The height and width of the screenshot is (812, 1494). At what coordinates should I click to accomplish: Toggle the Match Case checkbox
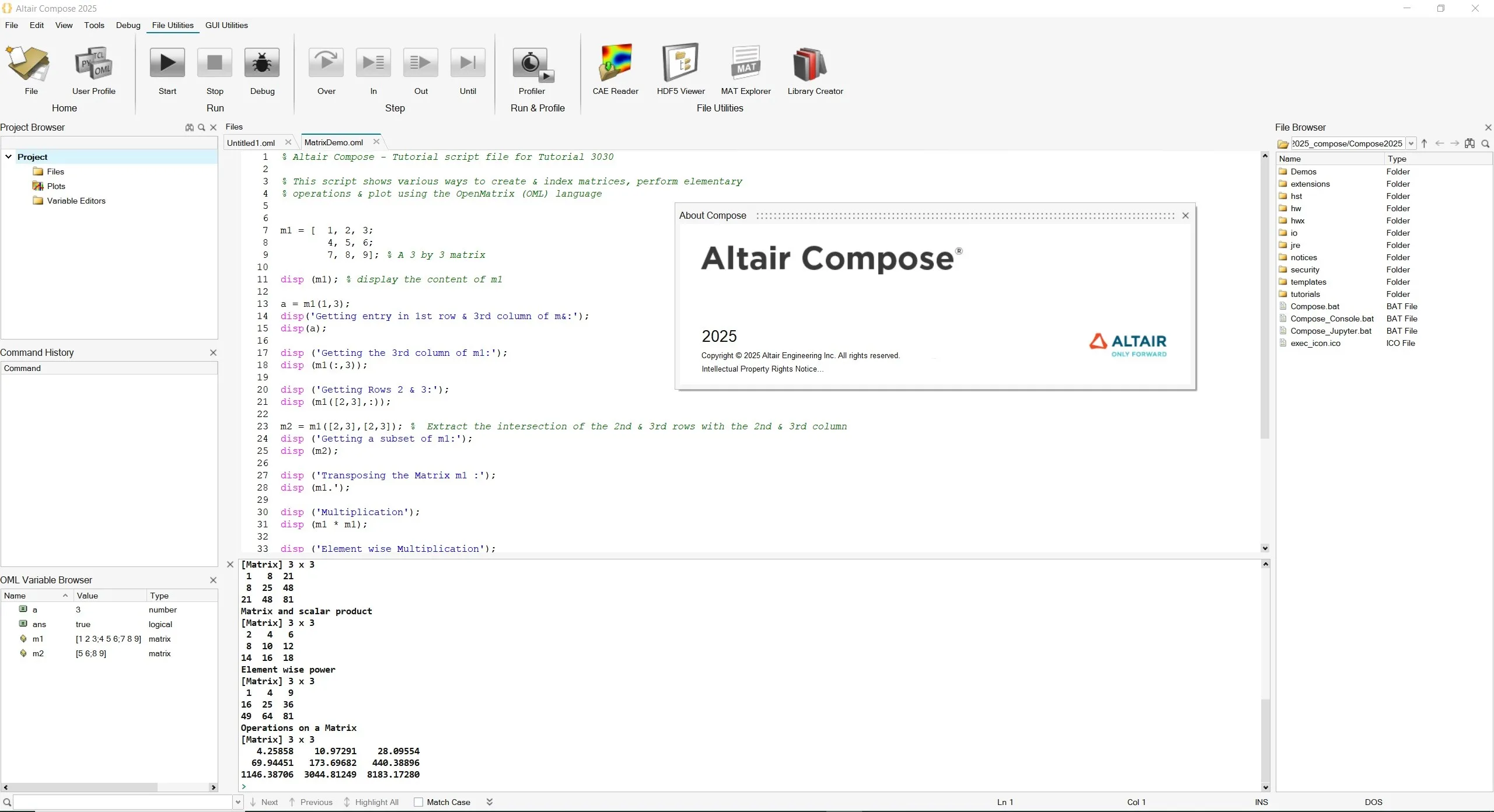(418, 802)
